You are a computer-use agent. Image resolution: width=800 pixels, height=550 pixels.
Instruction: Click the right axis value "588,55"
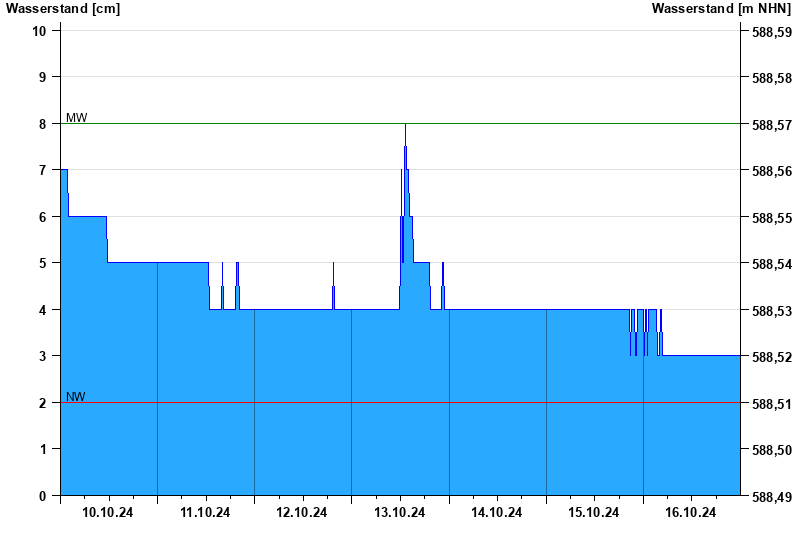click(772, 218)
